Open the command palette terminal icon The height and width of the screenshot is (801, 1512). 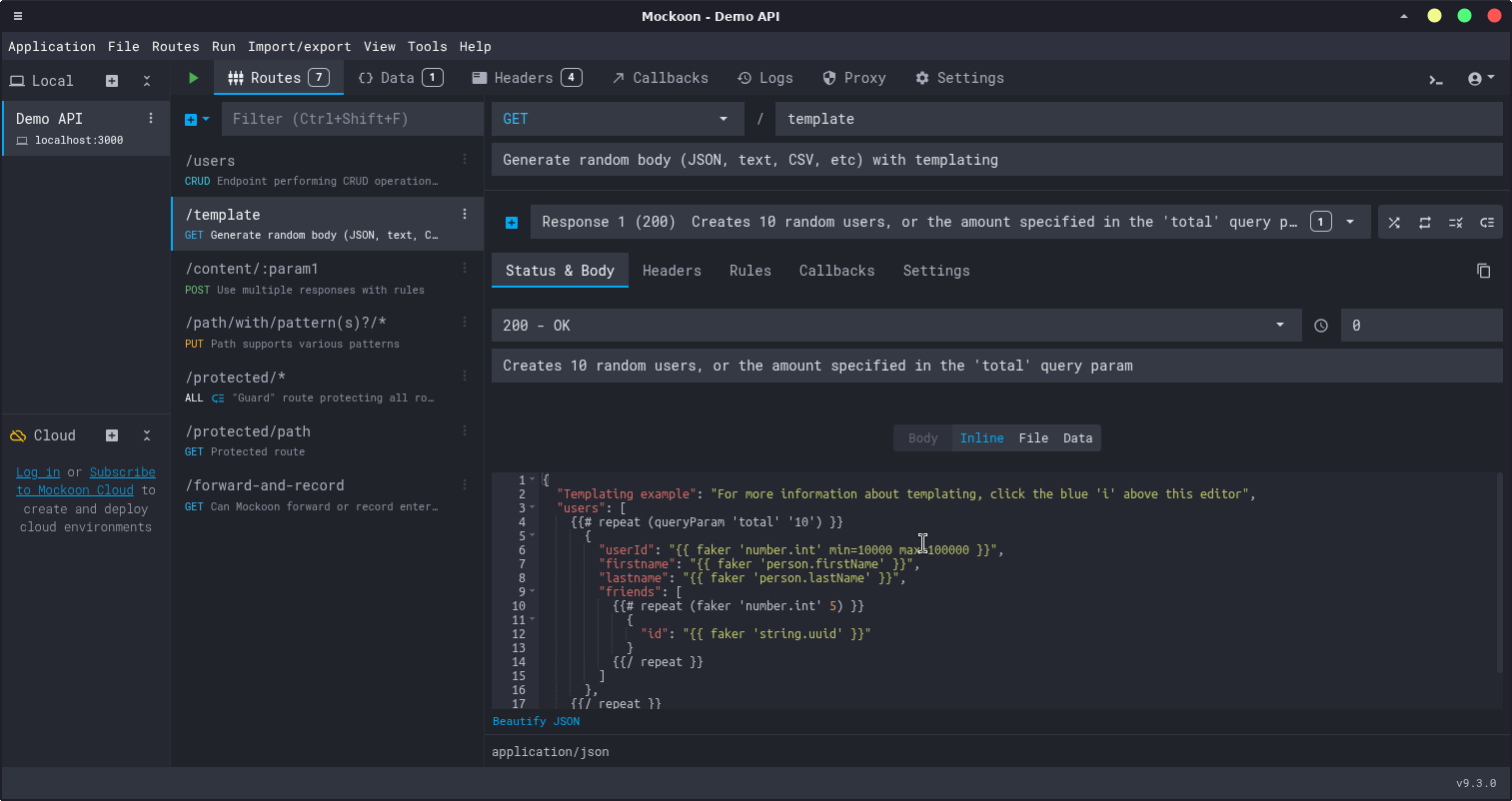(1436, 79)
